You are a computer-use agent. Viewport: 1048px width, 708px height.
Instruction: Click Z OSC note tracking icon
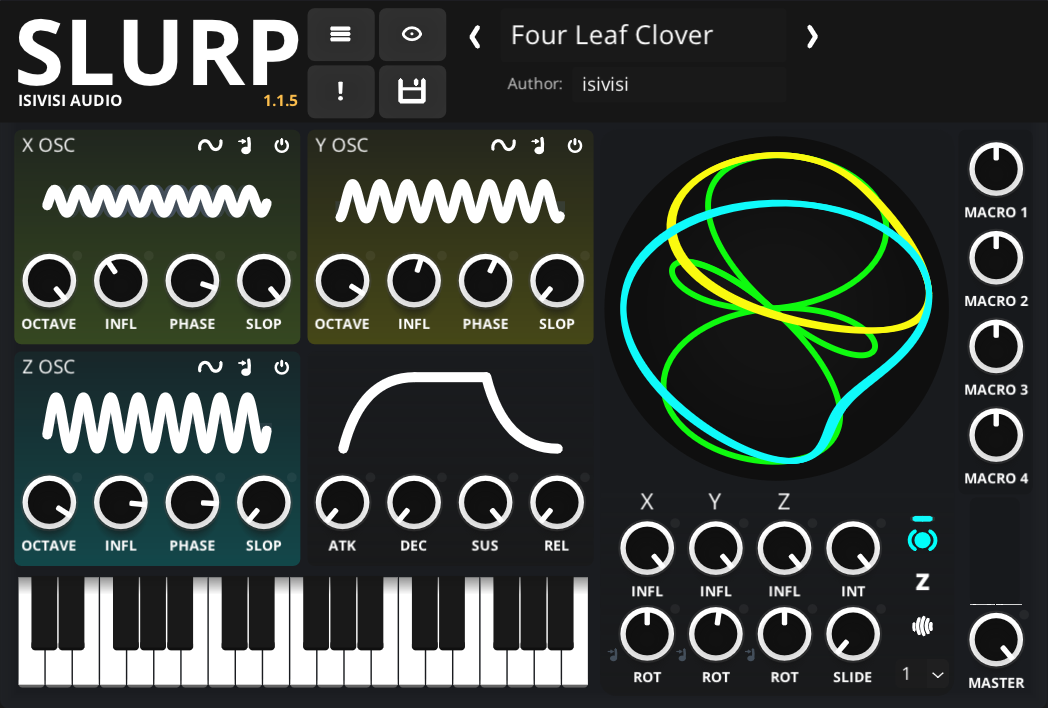tap(246, 366)
